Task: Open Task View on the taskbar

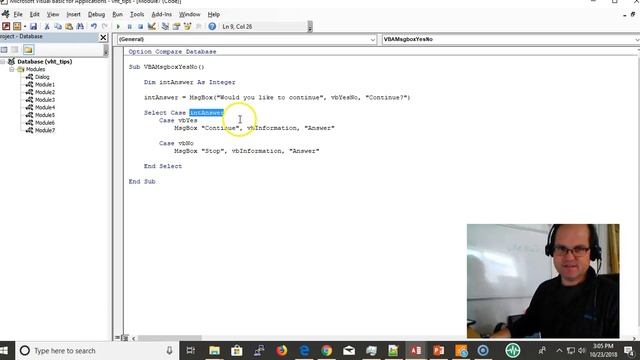Action: pos(191,351)
